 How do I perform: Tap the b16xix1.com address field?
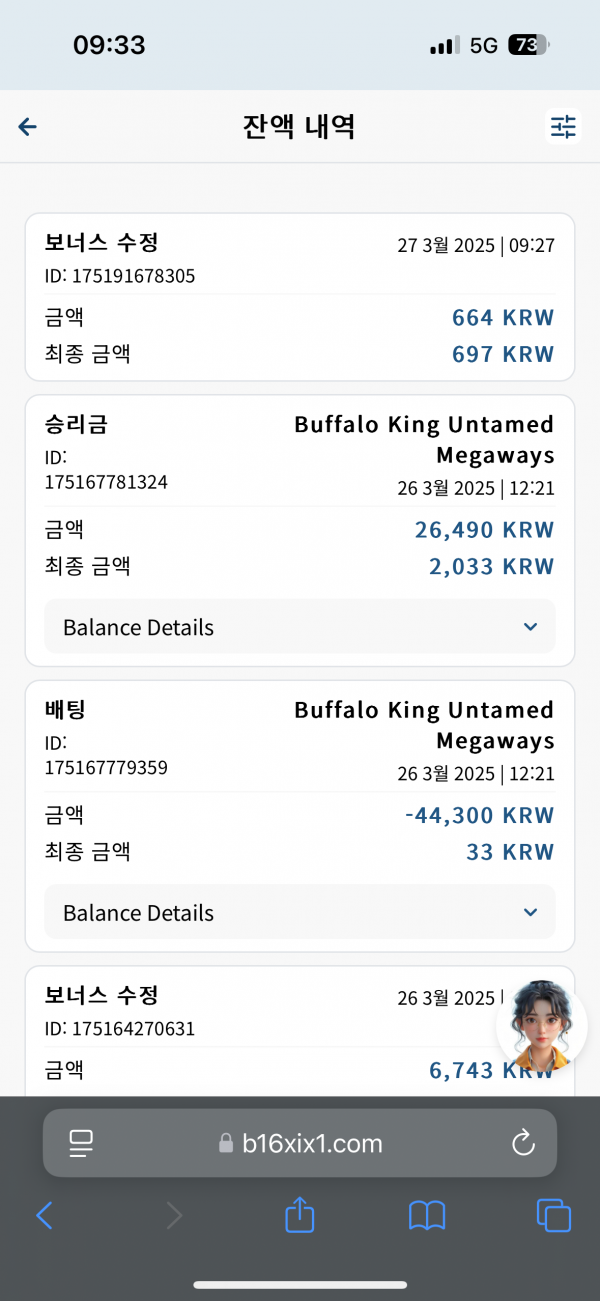[300, 1143]
